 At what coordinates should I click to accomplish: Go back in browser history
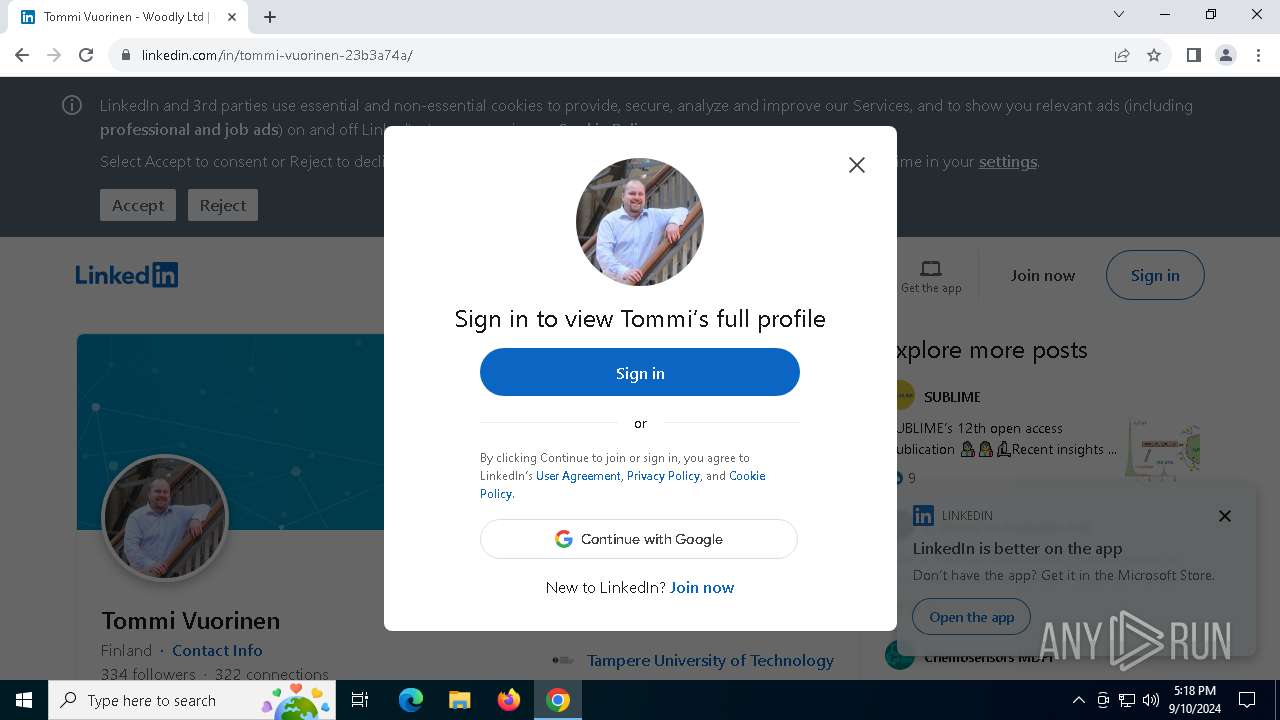[22, 55]
